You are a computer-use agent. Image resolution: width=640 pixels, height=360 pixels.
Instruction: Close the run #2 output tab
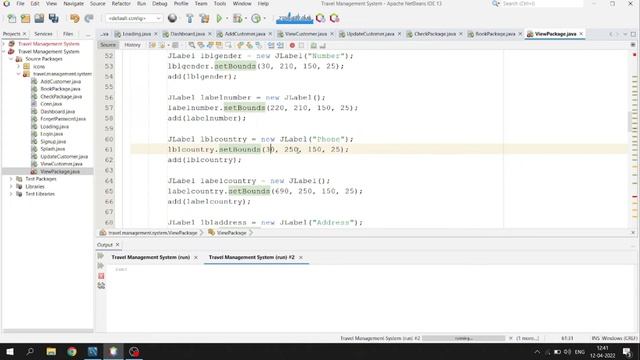(301, 258)
